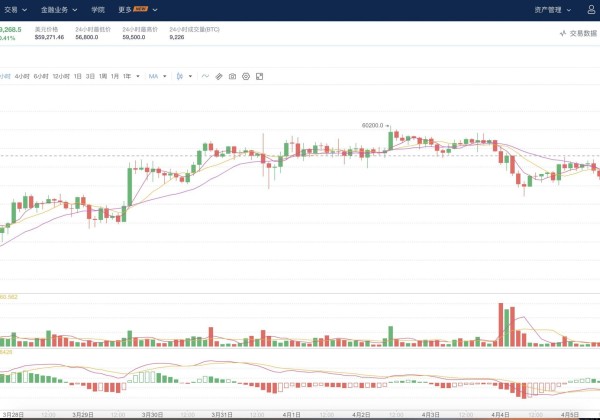The height and width of the screenshot is (420, 600).
Task: Open the 资产管理 dropdown menu
Action: [549, 9]
